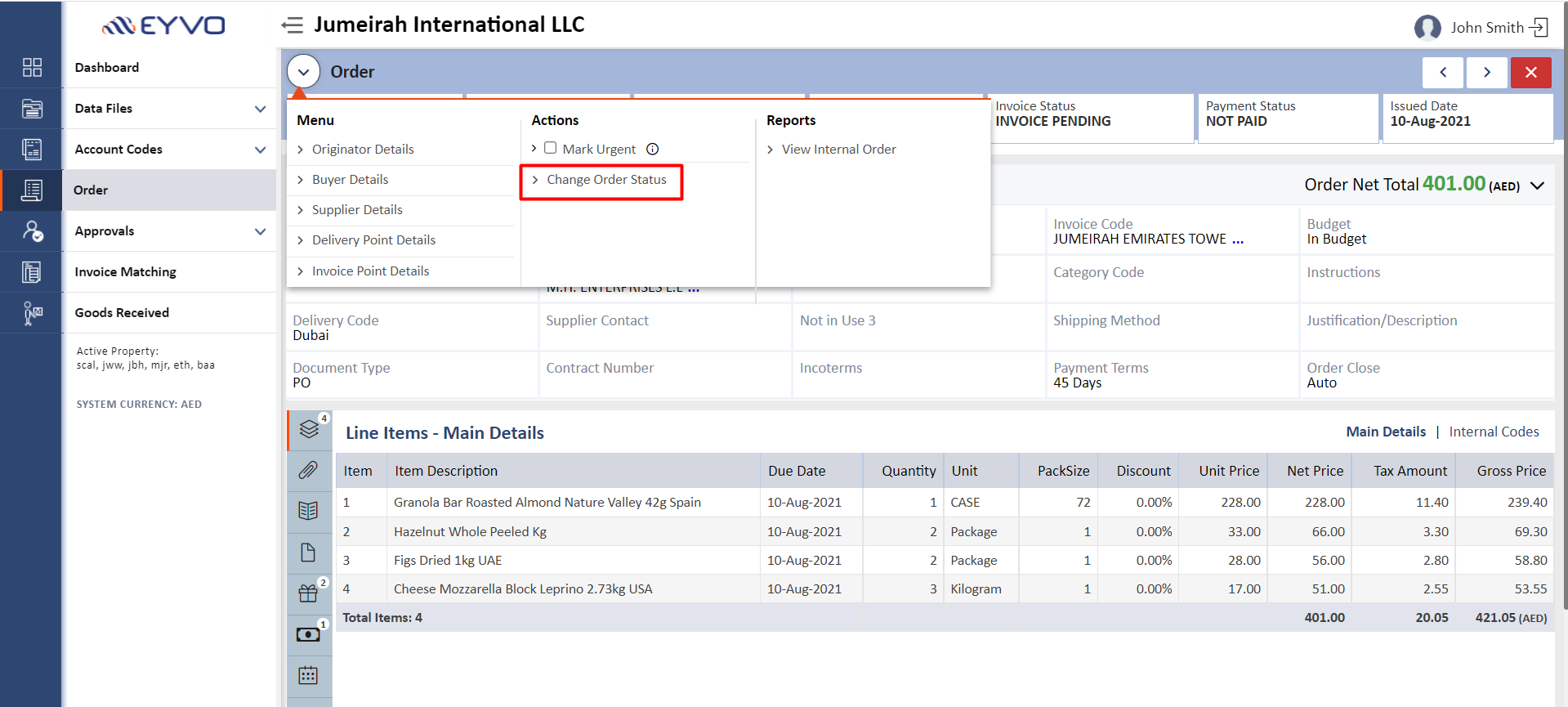Screen dimensions: 1568x707
Task: Select the Hazelnut Whole Peeled Kg row
Action: [945, 531]
